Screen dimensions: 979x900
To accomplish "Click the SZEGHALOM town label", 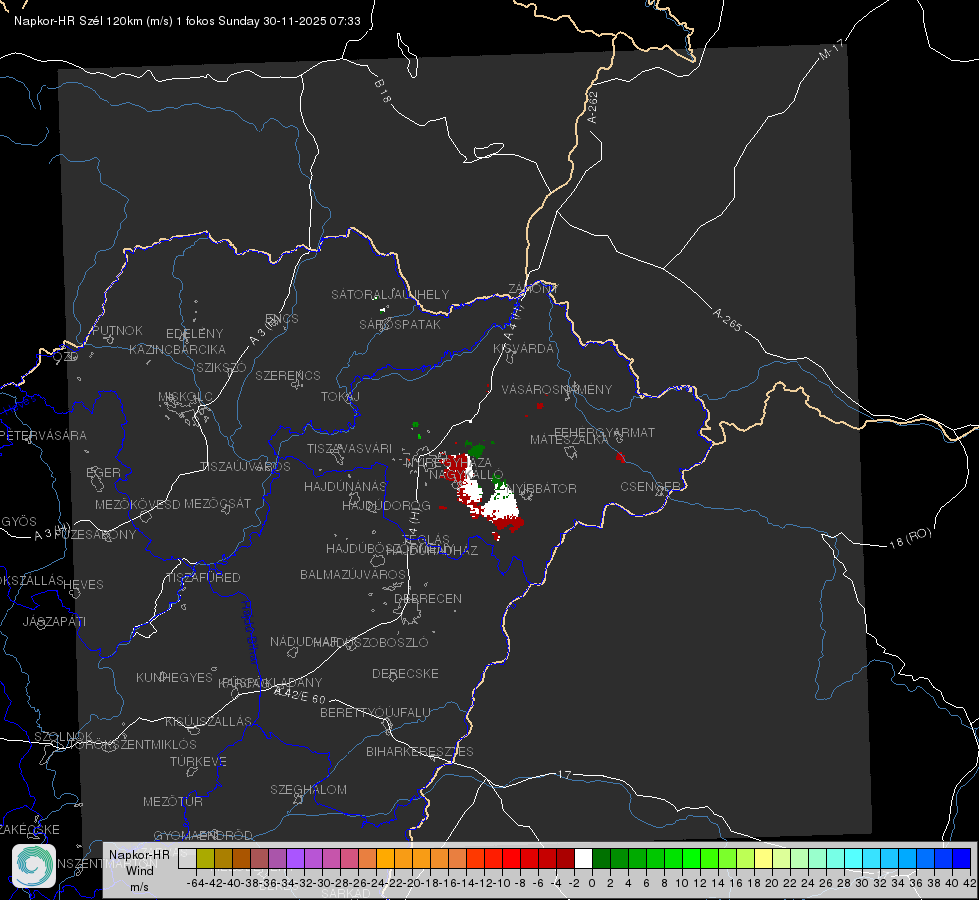I will click(308, 789).
